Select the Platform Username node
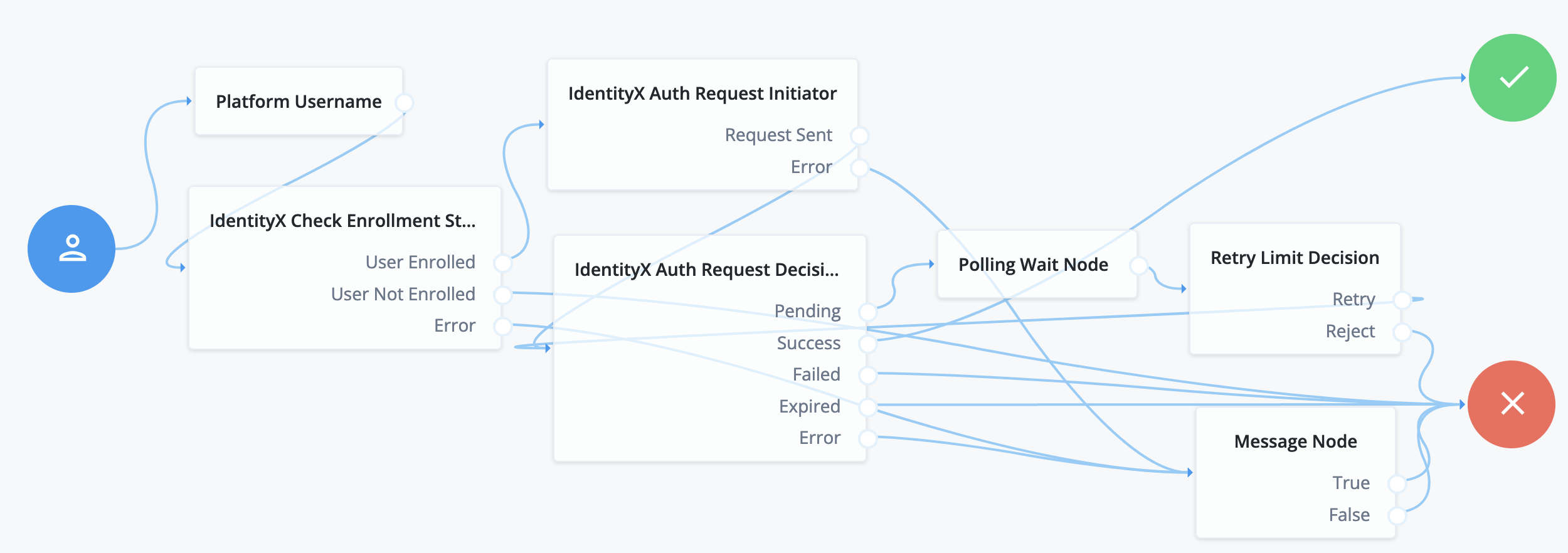This screenshot has height=553, width=1568. (299, 102)
